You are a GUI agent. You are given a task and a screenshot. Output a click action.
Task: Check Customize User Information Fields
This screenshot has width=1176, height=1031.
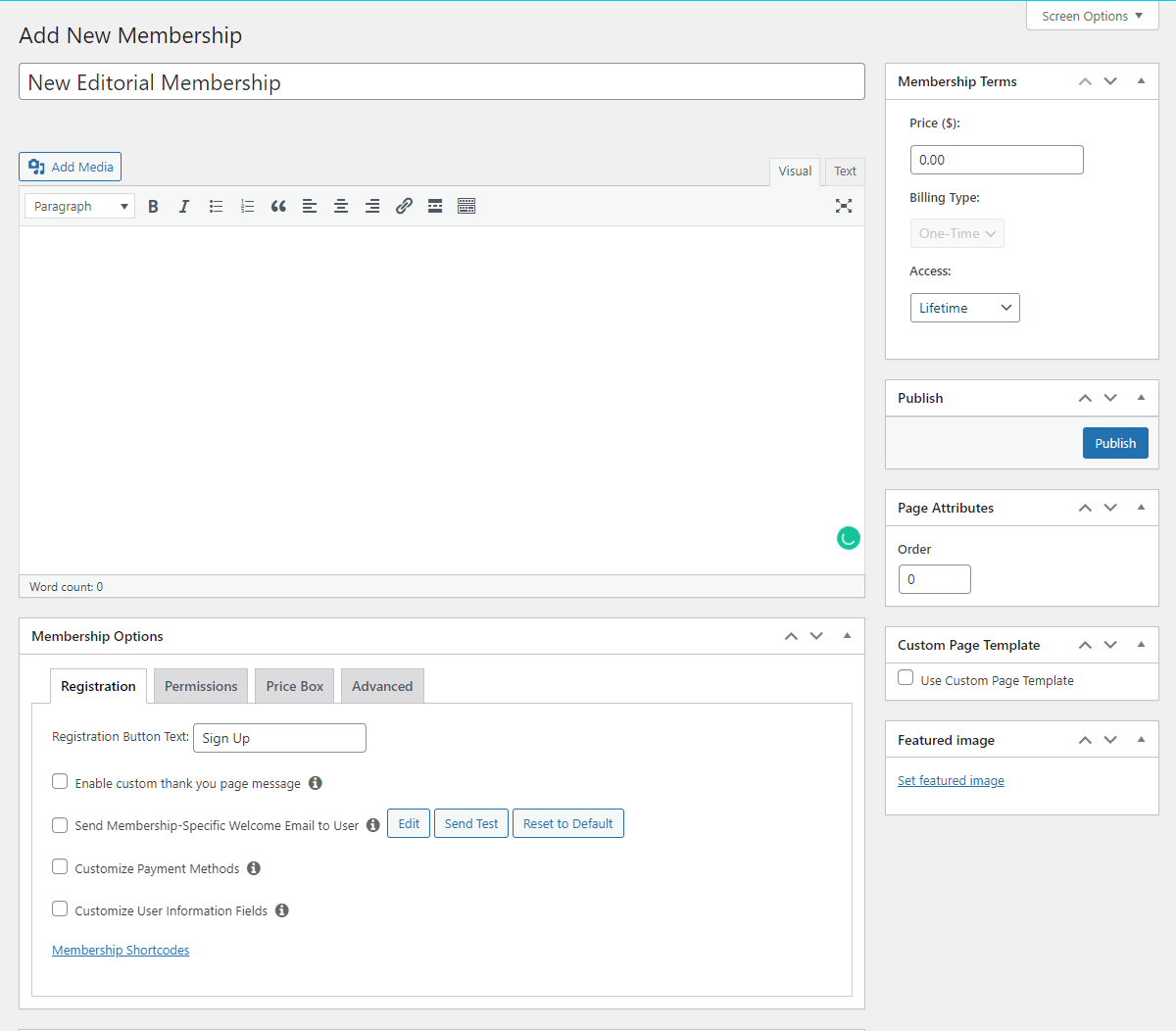pyautogui.click(x=60, y=909)
